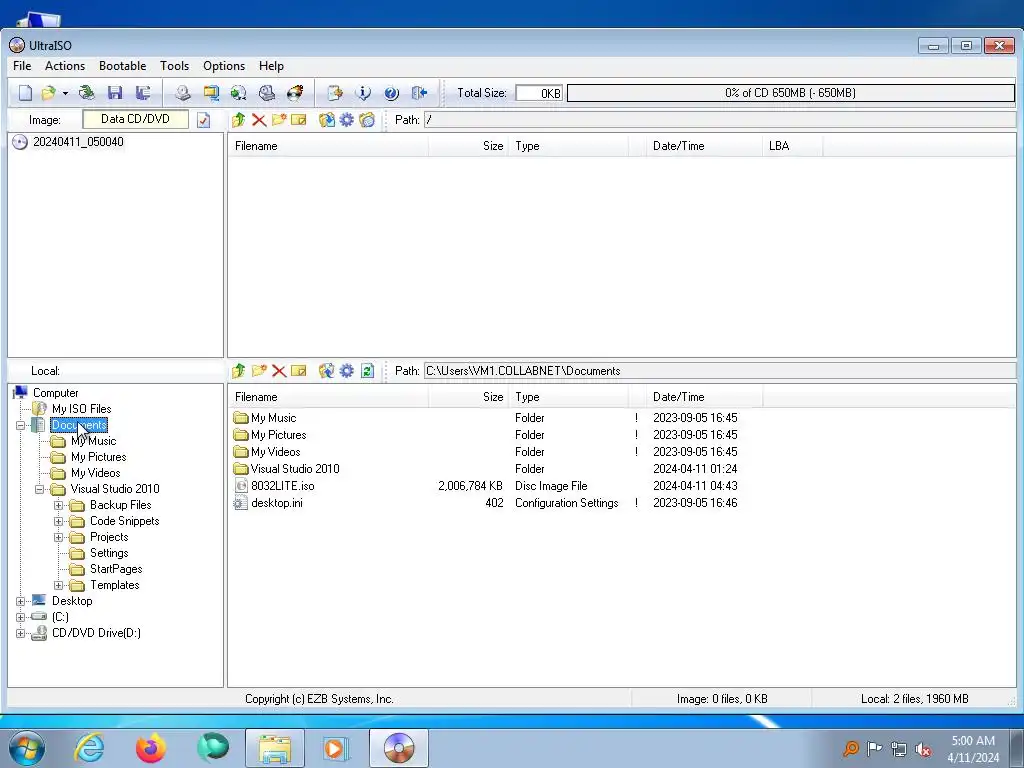Click the image Path field showing /
The height and width of the screenshot is (768, 1024).
pyautogui.click(x=720, y=120)
